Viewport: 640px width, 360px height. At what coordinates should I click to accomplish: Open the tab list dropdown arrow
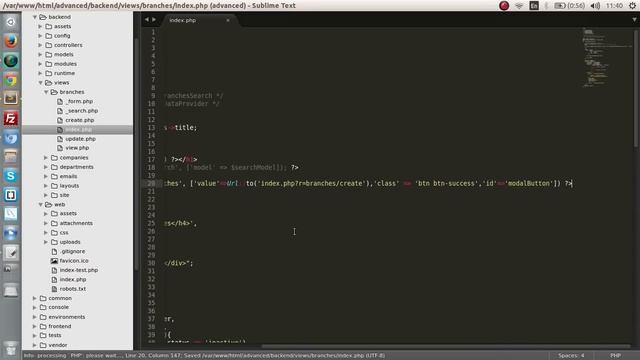point(634,19)
